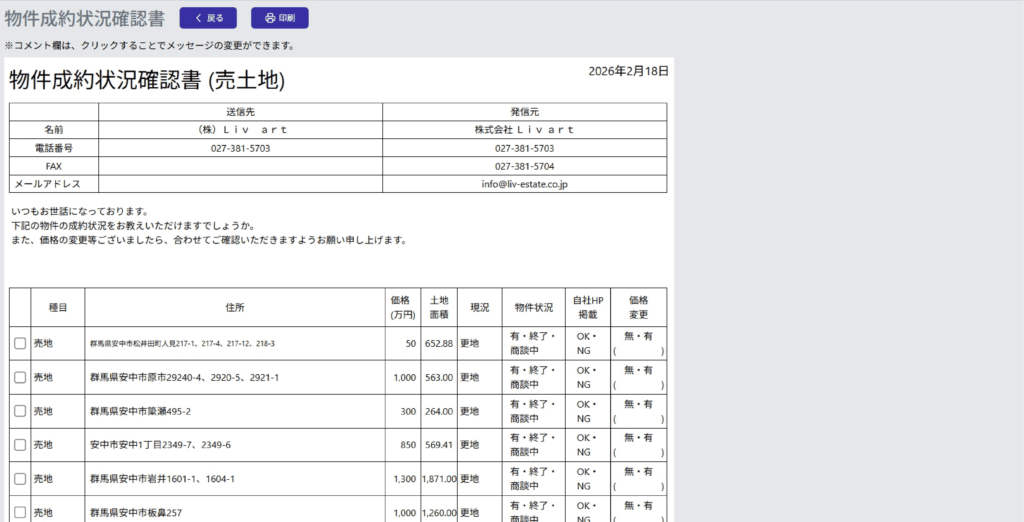Enable the checkbox for 安中1丁目2349-7 row
The image size is (1024, 522).
[20, 445]
